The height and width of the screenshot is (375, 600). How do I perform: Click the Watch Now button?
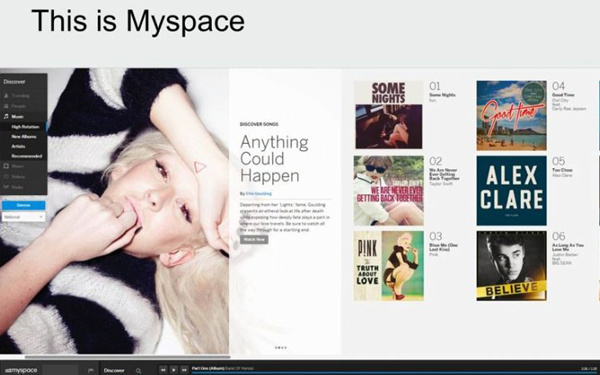pos(254,240)
